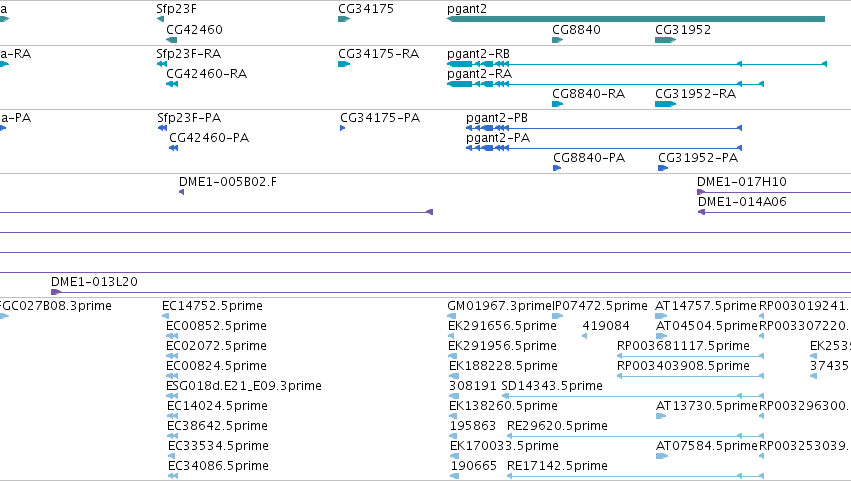Select the FGC027B08.3prime EST label

click(x=55, y=306)
